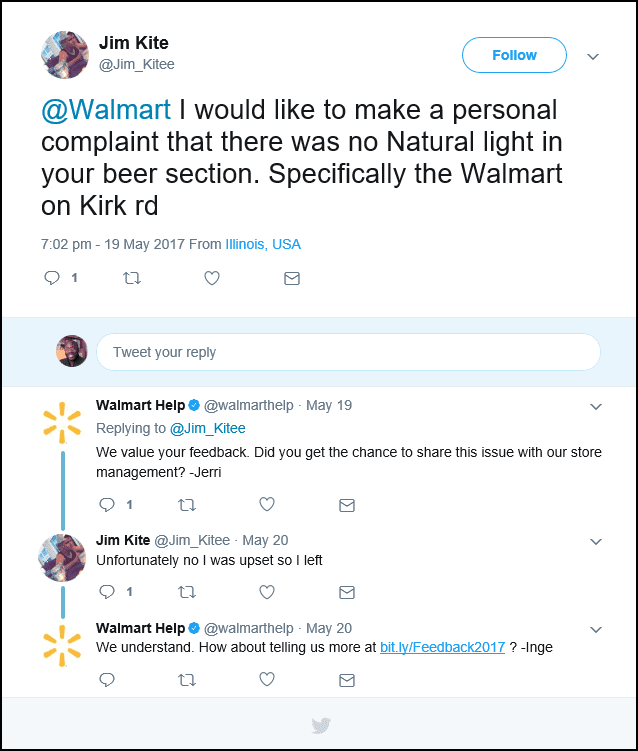Like Walmart Help's May 19 reply

pyautogui.click(x=267, y=505)
